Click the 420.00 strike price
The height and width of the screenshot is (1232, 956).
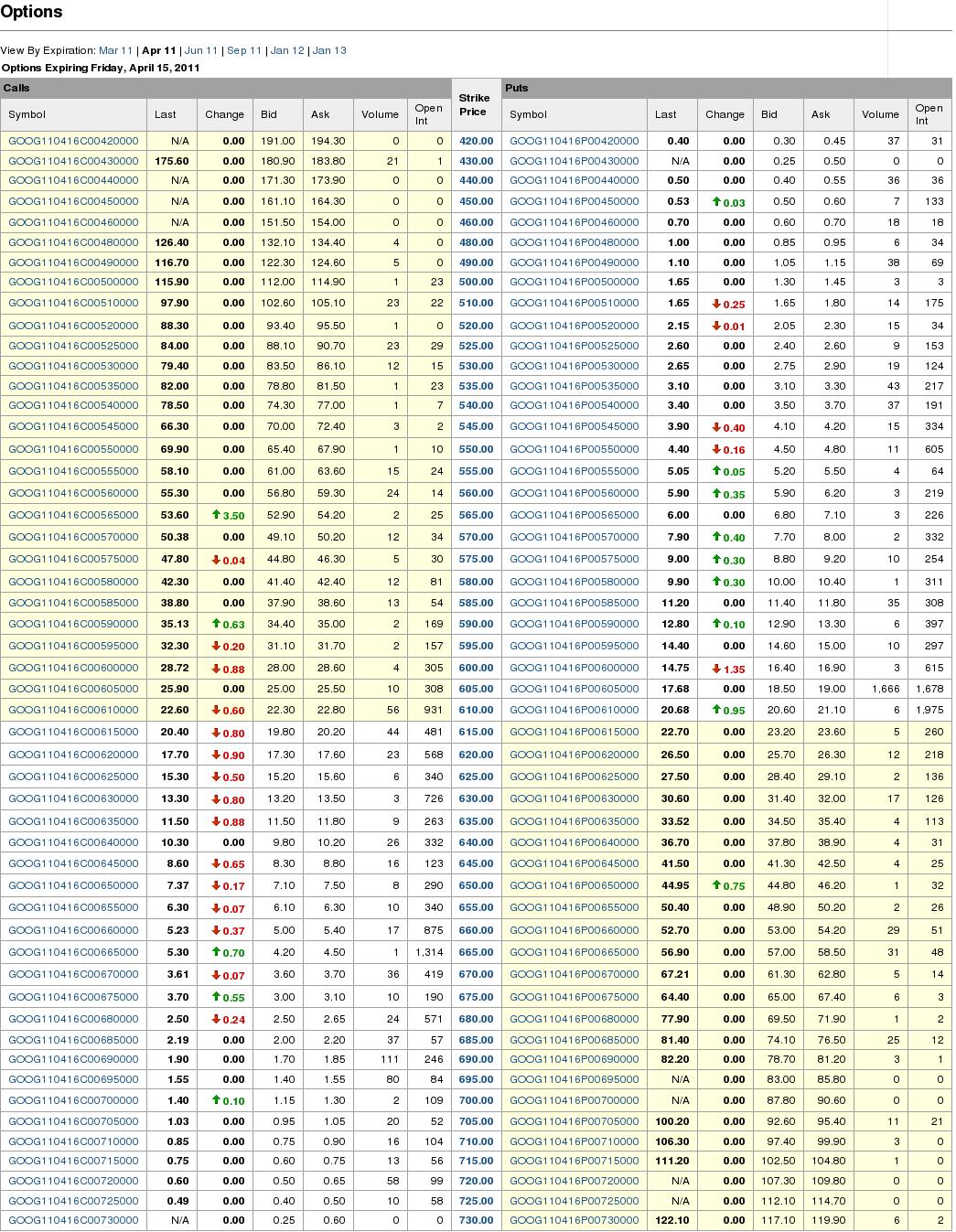click(x=476, y=141)
